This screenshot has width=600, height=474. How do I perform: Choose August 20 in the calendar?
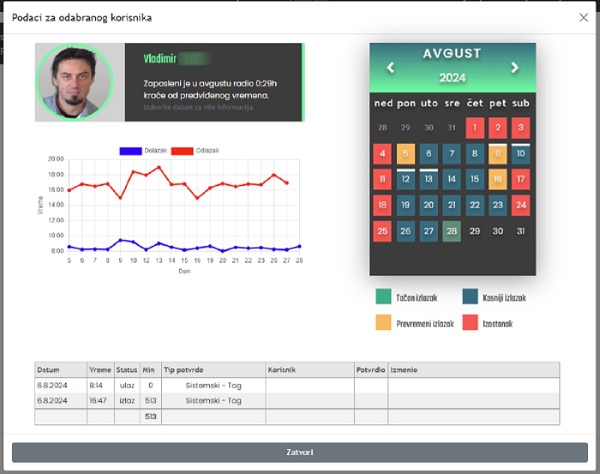(x=428, y=205)
